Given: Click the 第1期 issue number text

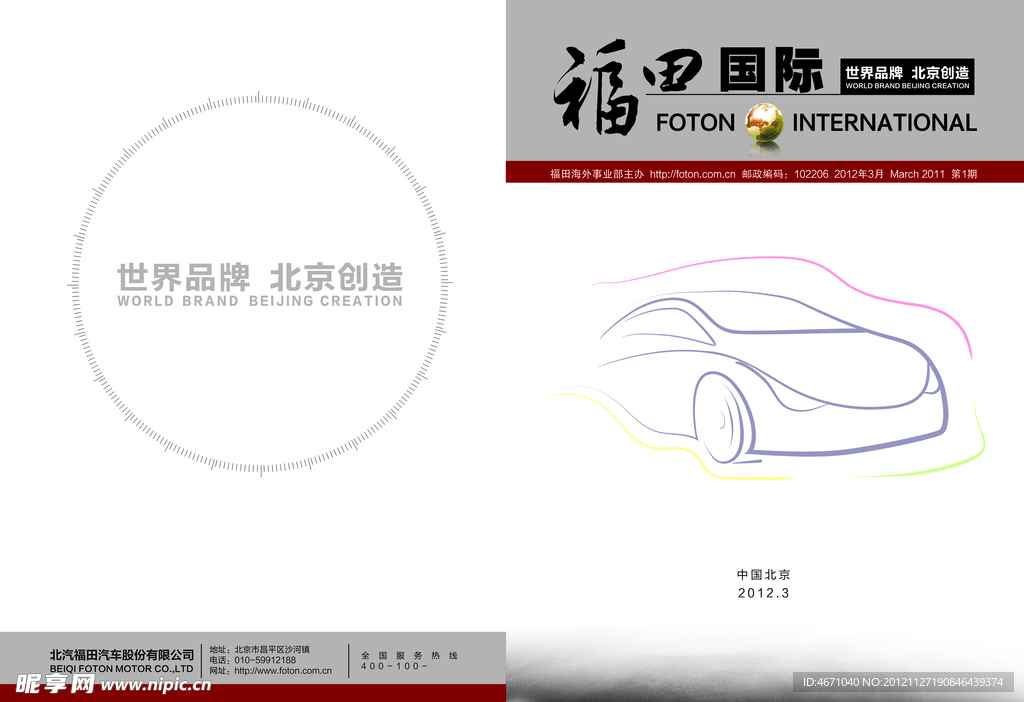Looking at the screenshot, I should tap(964, 174).
